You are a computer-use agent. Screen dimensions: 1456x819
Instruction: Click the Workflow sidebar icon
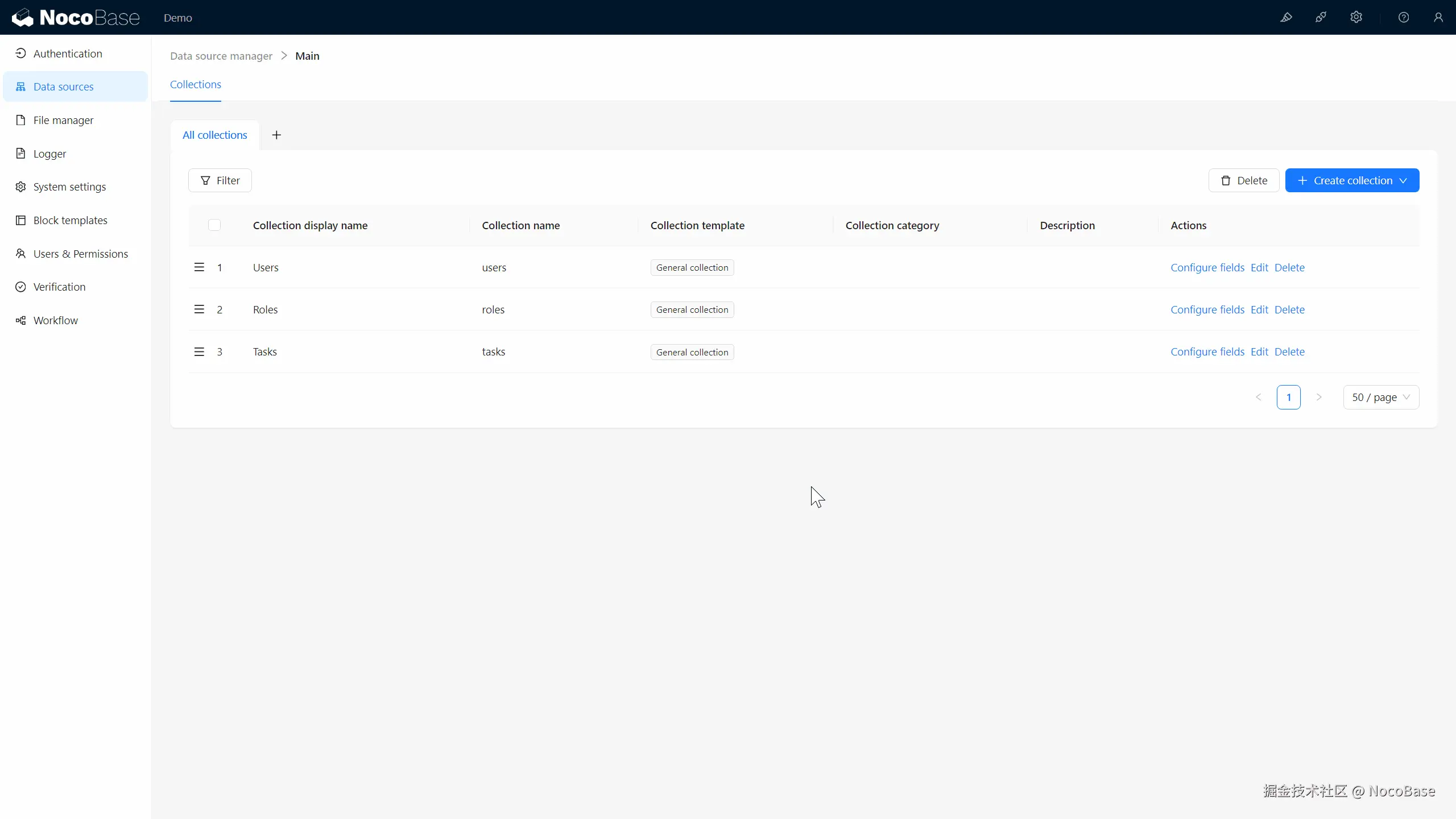click(x=20, y=320)
